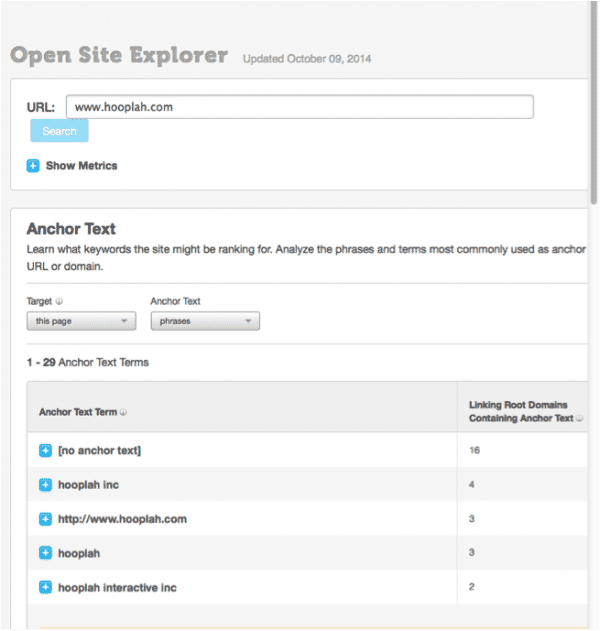Click info icon beside Anchor Text Term header
600x631 pixels.
point(124,412)
